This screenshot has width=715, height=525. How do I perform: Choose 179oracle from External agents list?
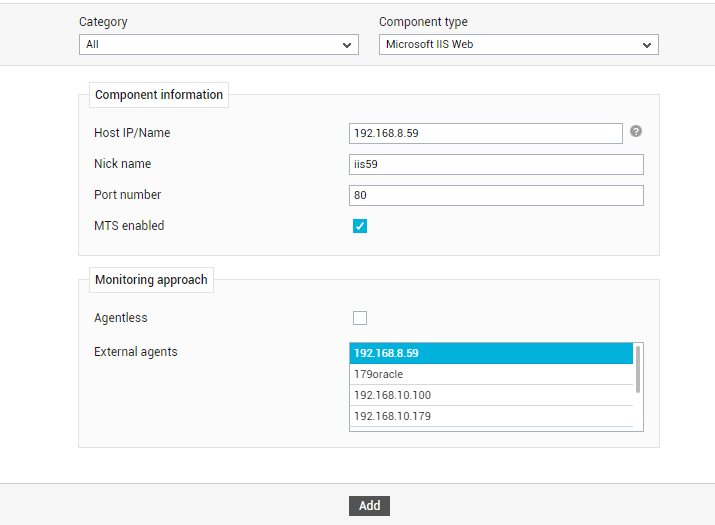coord(491,374)
